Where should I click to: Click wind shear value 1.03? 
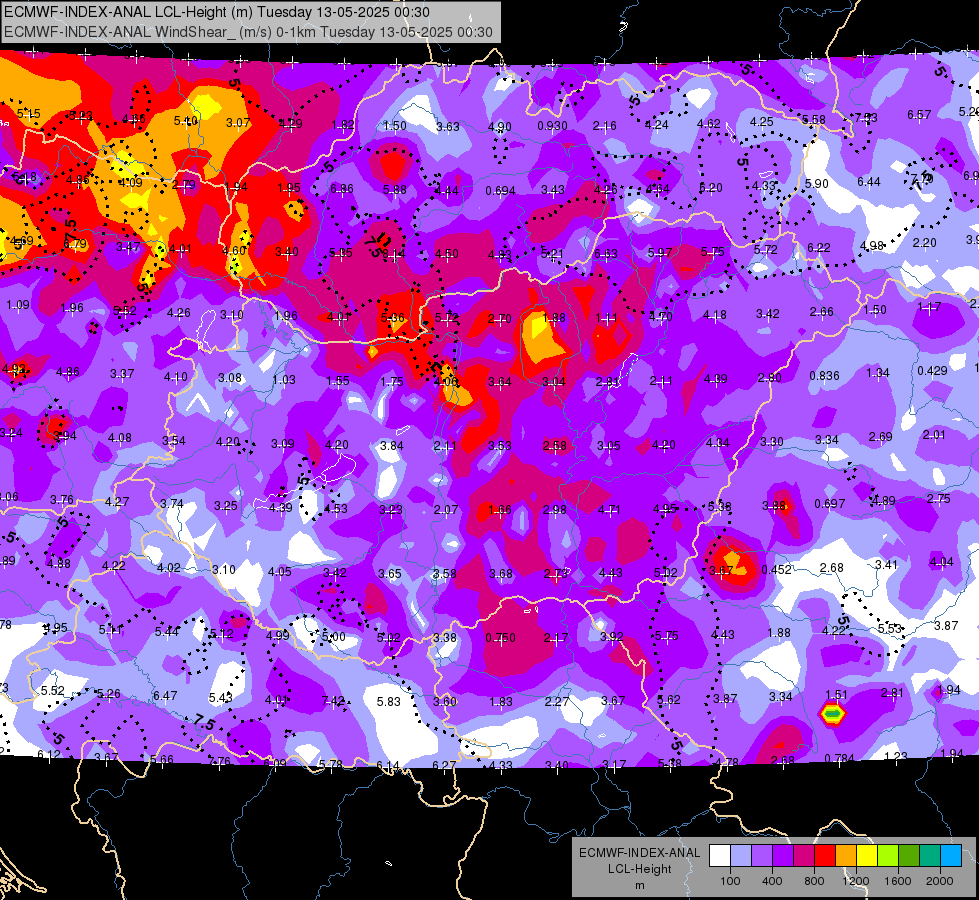[283, 379]
